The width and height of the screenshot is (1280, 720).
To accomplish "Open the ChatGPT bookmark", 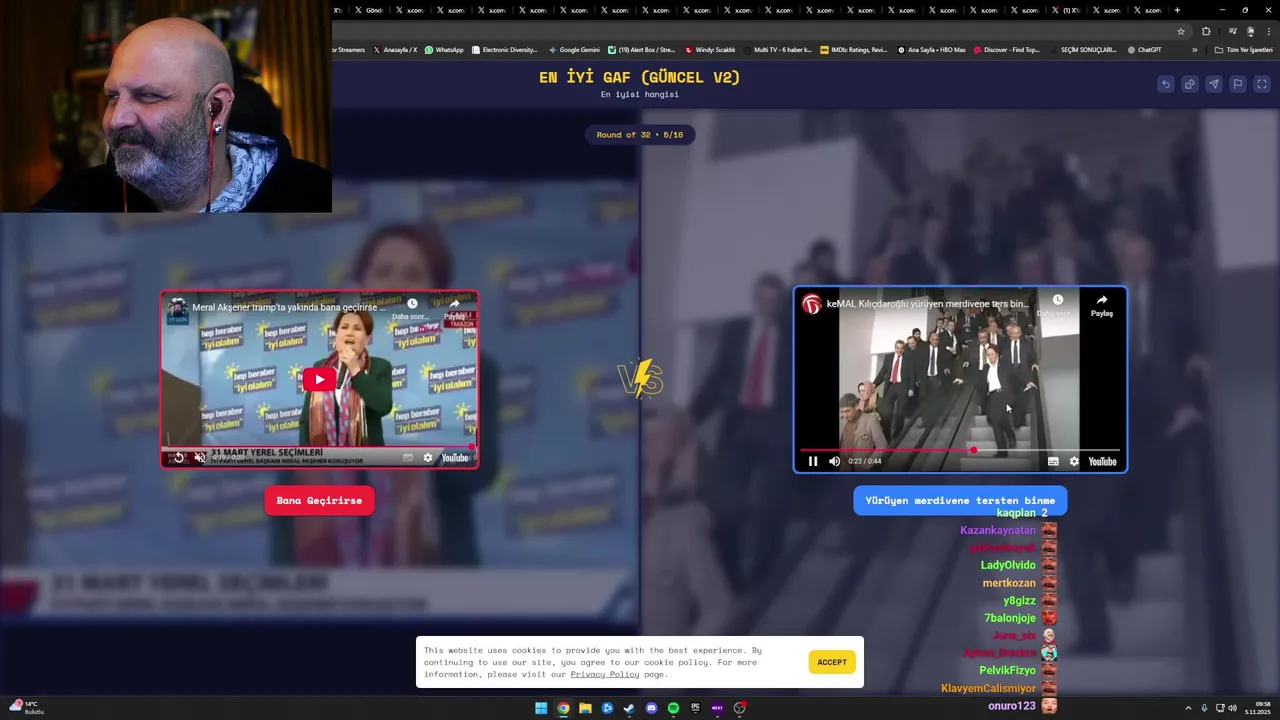I will pyautogui.click(x=1144, y=49).
